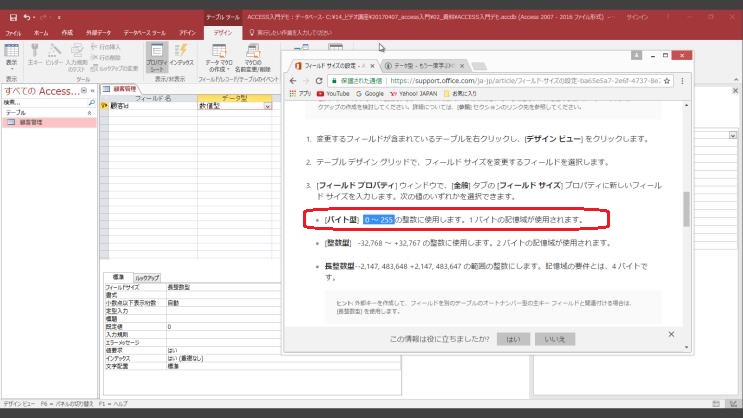Open the アプリ bookmarks shortcut
743x418 pixels.
(300, 94)
